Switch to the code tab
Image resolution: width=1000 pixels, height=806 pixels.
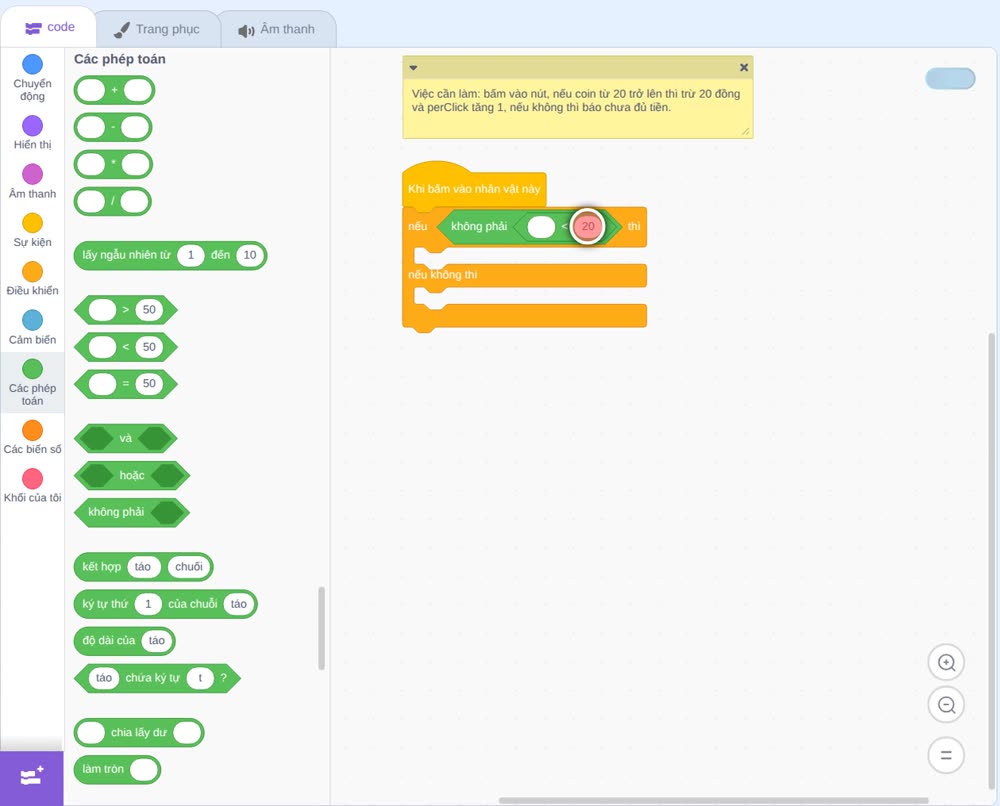(x=49, y=27)
